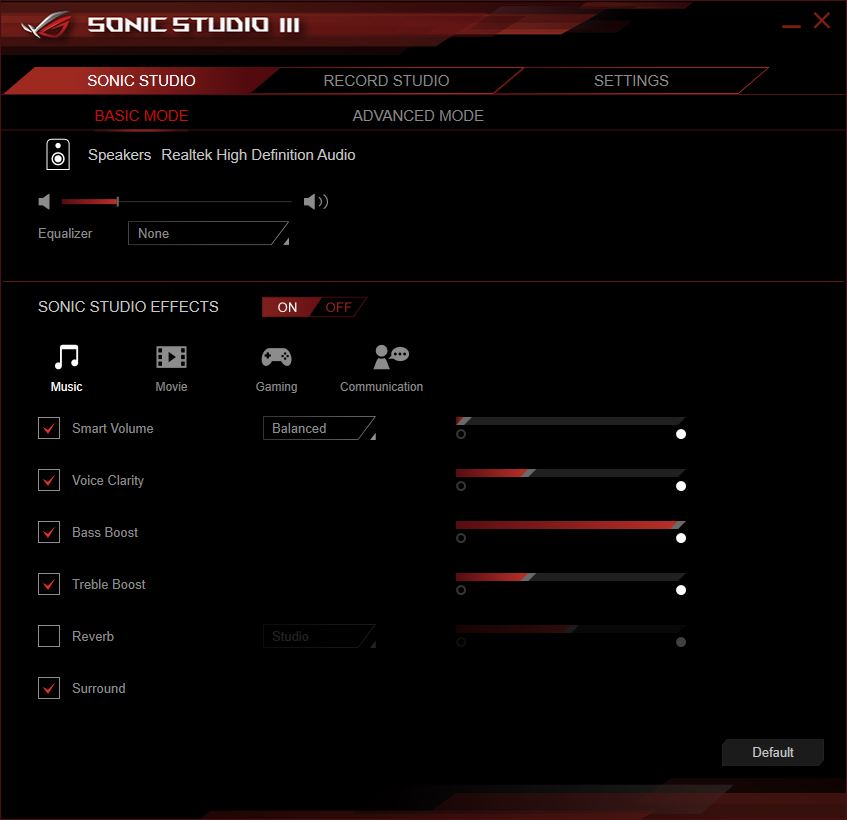Open the Reverb Studio dropdown
Image resolution: width=847 pixels, height=820 pixels.
click(x=319, y=636)
